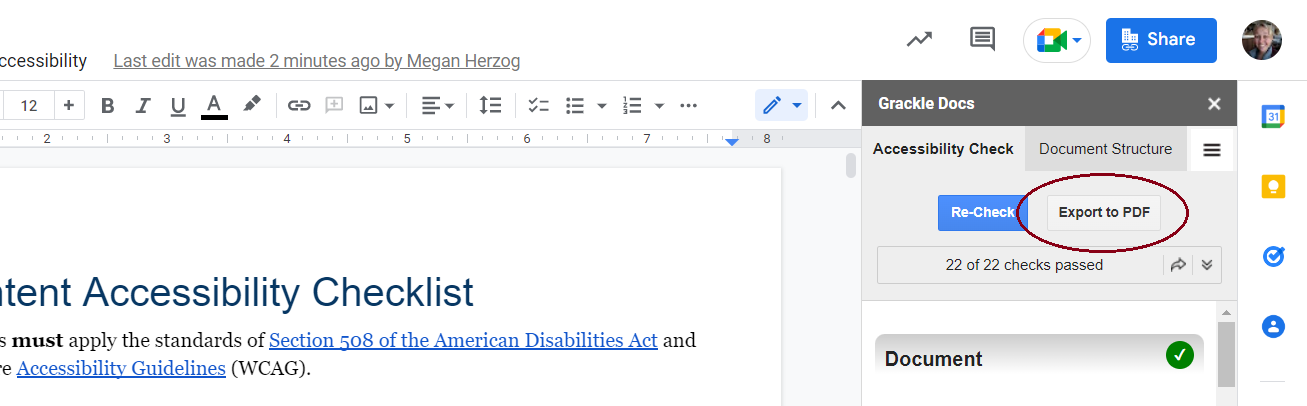Viewport: 1307px width, 406px height.
Task: Toggle italic formatting
Action: point(143,105)
